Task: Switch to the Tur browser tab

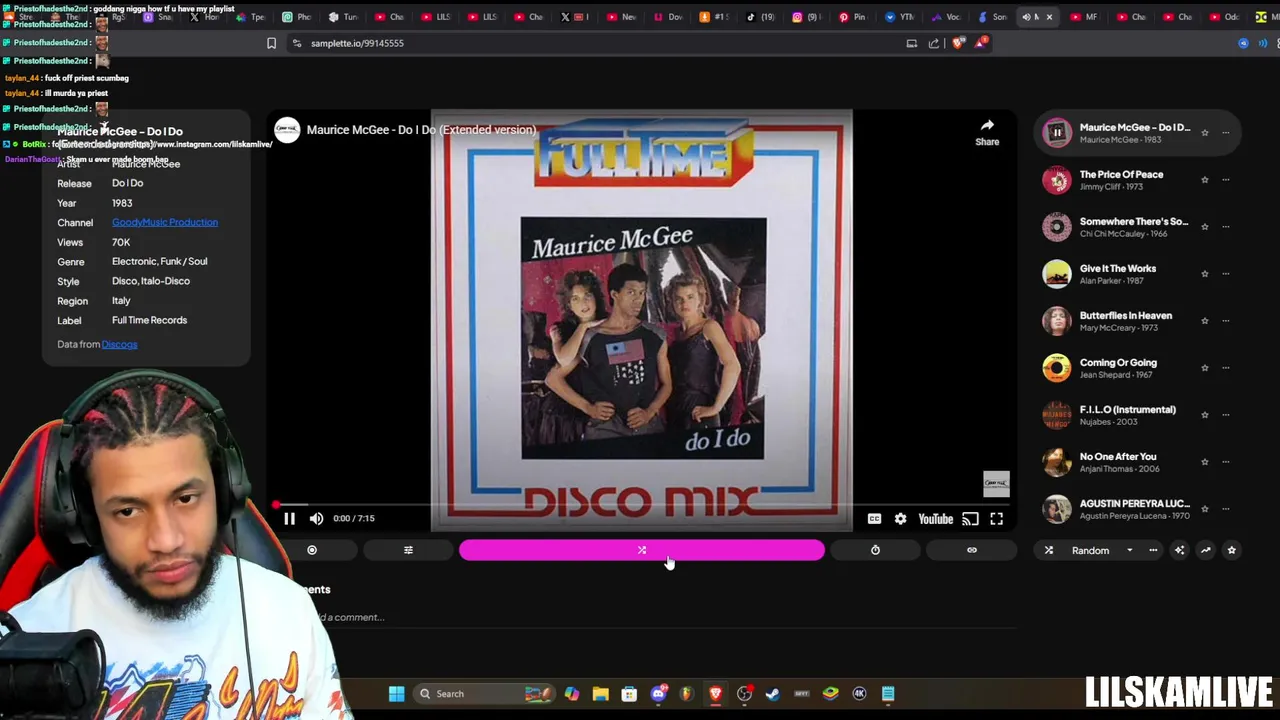Action: click(x=343, y=17)
